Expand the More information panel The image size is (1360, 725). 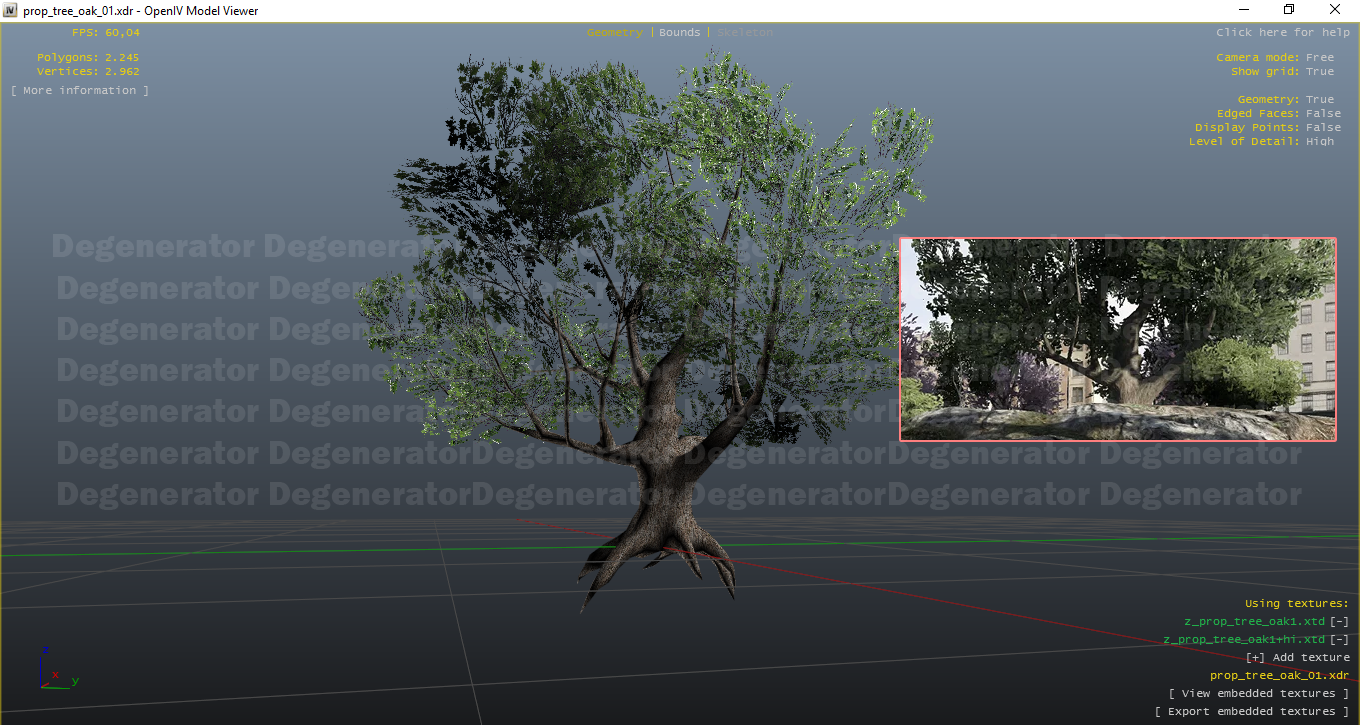80,91
